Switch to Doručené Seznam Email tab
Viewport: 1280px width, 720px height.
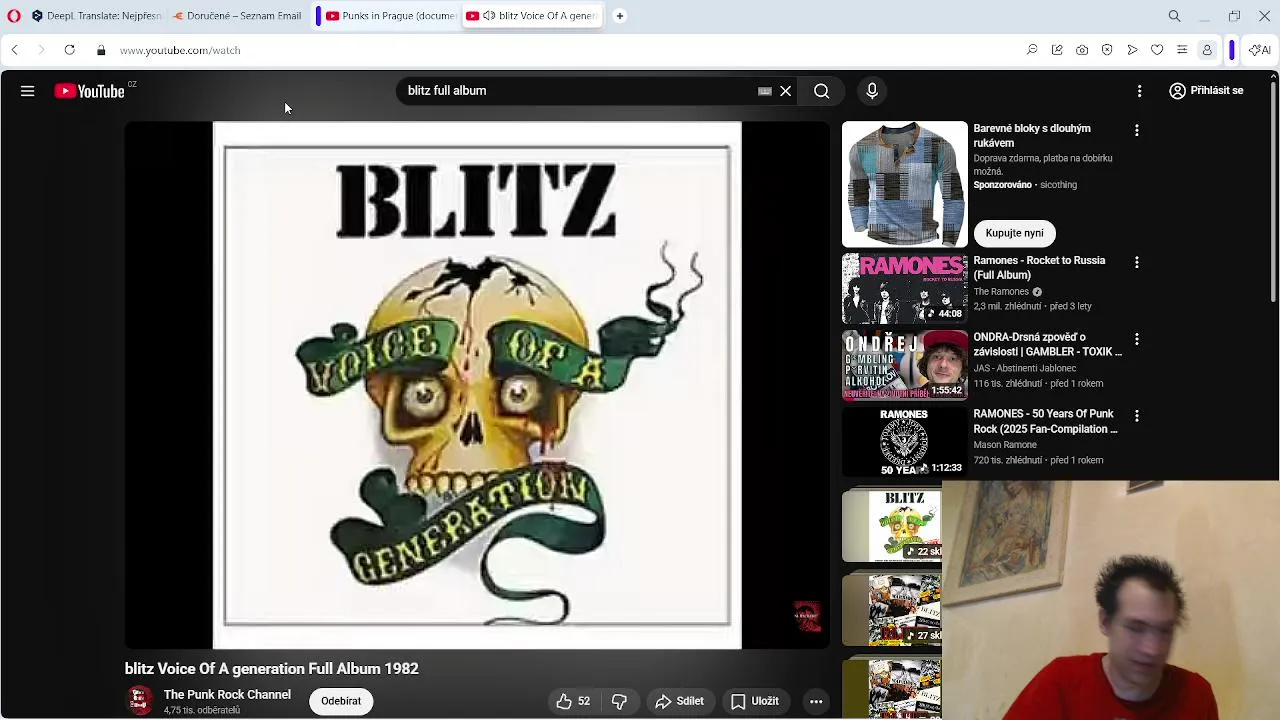click(x=237, y=16)
